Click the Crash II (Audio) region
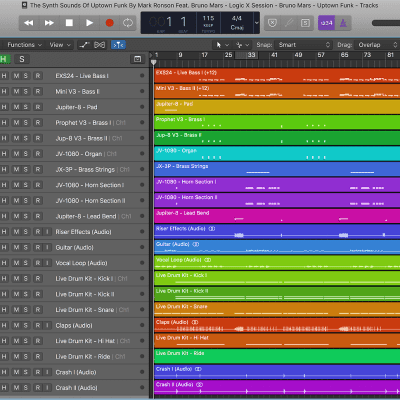This screenshot has height=400, width=400. (277, 388)
